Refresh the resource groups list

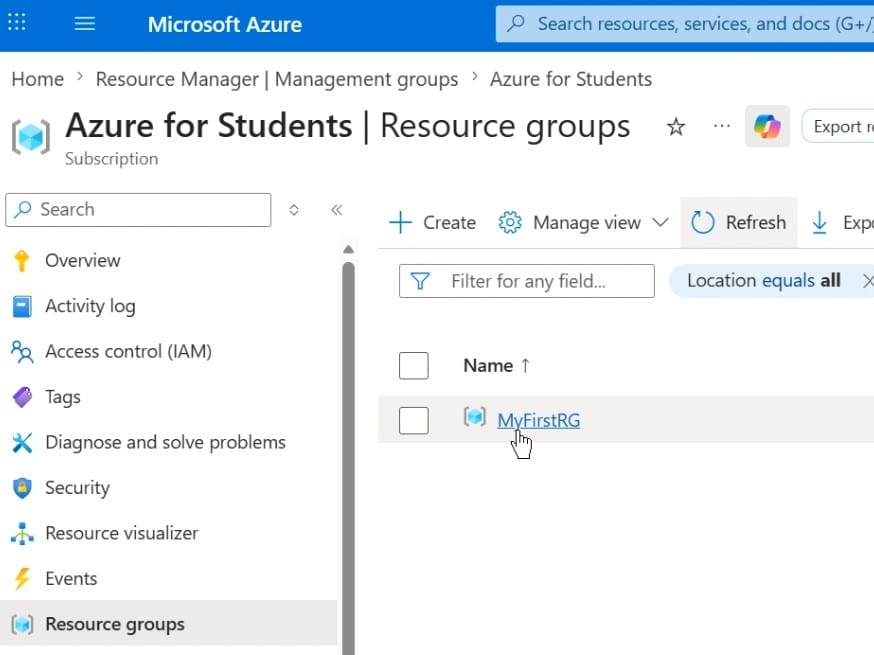point(739,222)
